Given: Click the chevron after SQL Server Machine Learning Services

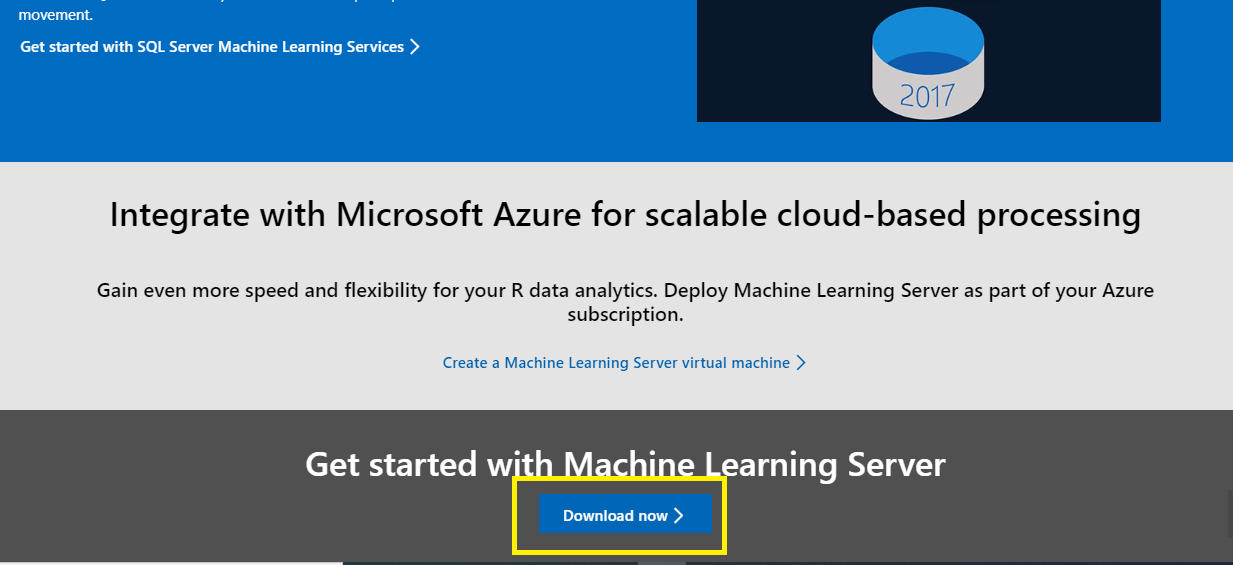Looking at the screenshot, I should [415, 47].
